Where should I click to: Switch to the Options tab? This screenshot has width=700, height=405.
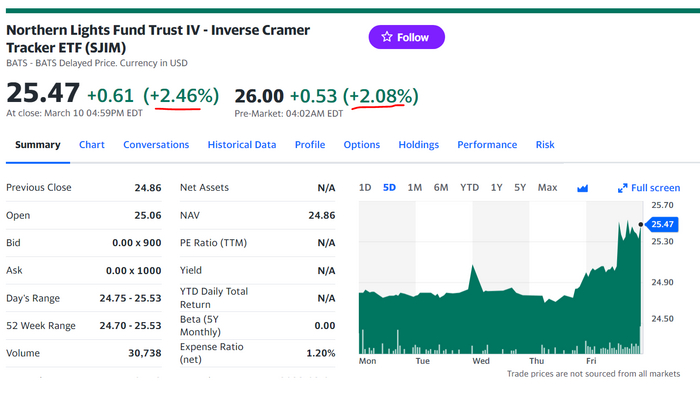pyautogui.click(x=362, y=145)
